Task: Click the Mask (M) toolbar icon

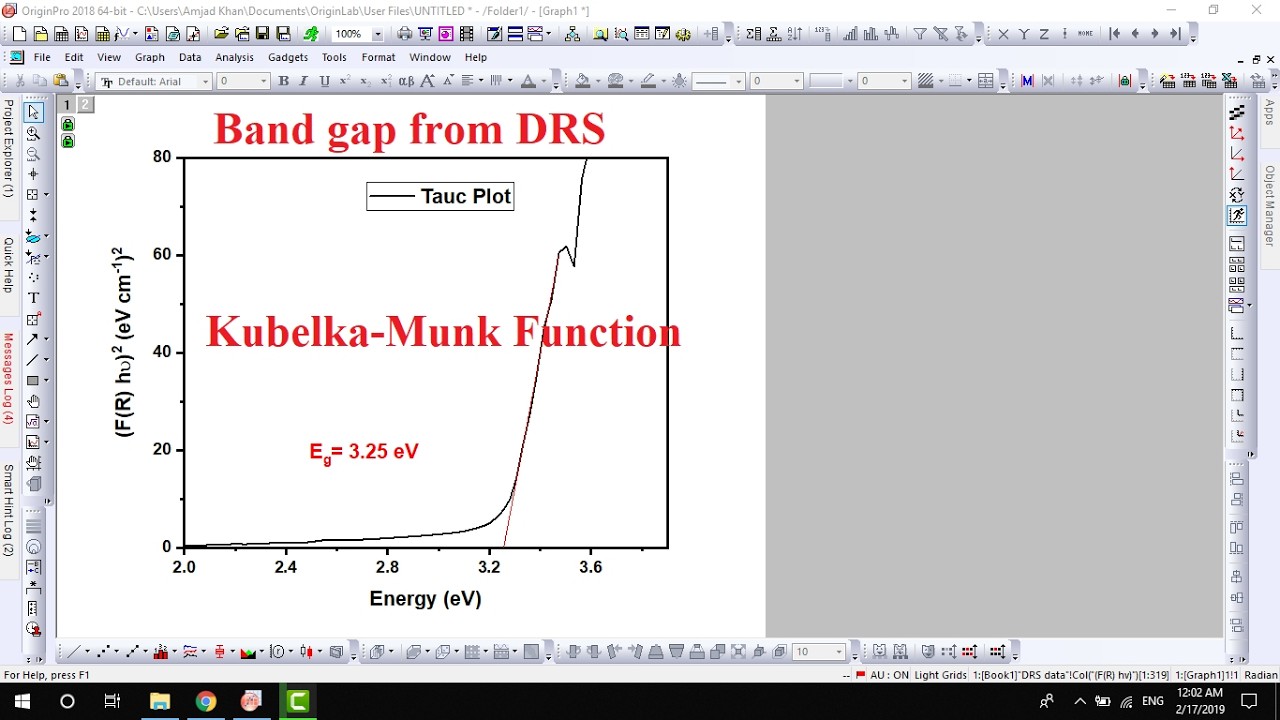Action: point(1027,81)
